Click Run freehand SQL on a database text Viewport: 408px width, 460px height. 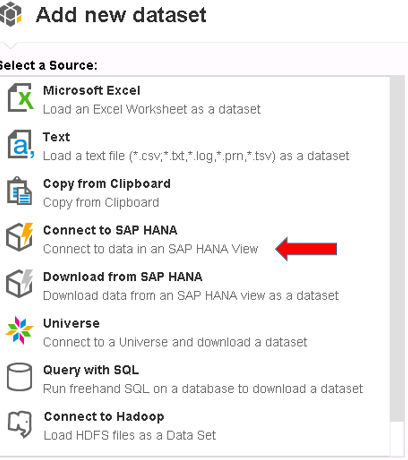coord(203,389)
